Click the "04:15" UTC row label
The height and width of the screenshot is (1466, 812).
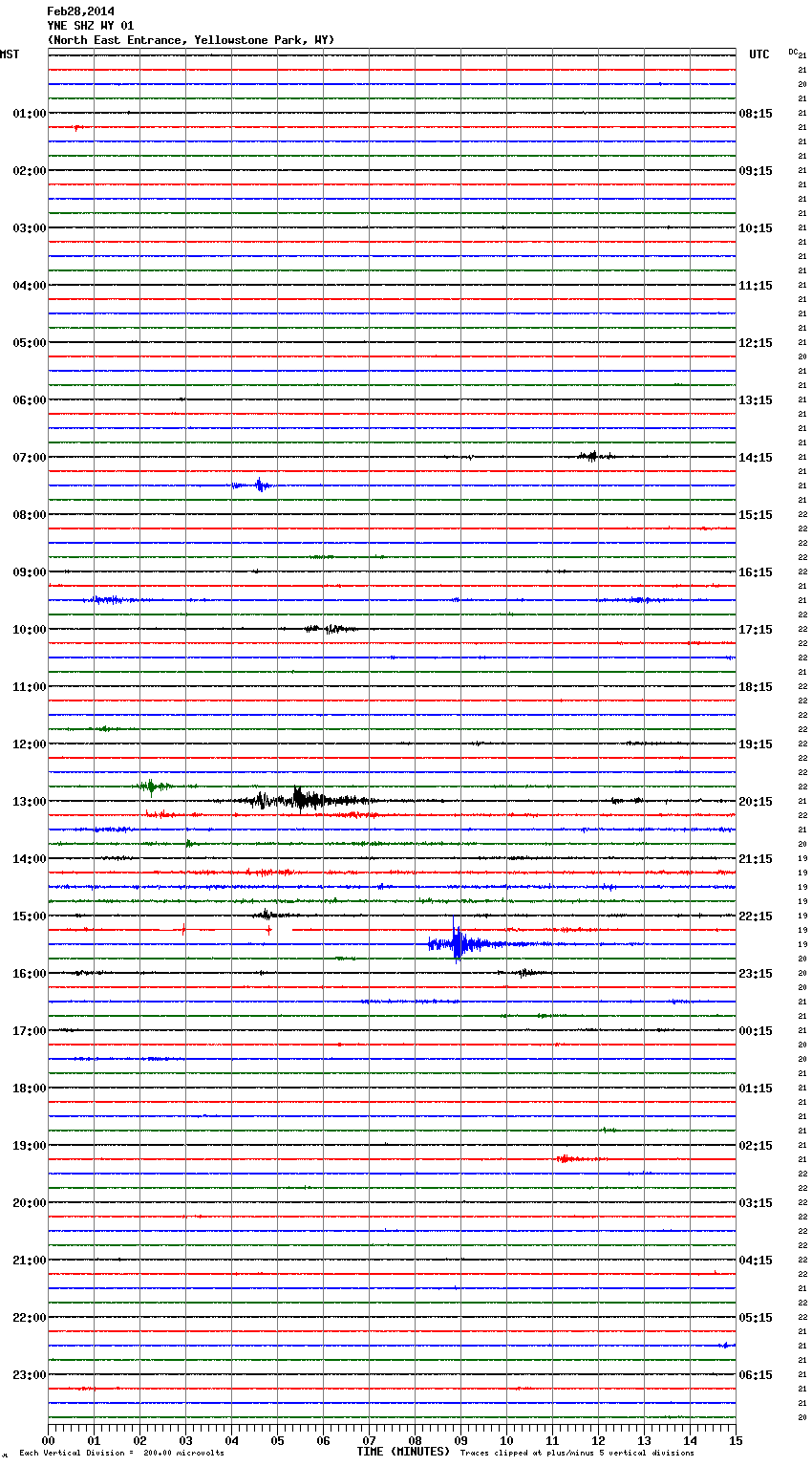click(x=756, y=1261)
